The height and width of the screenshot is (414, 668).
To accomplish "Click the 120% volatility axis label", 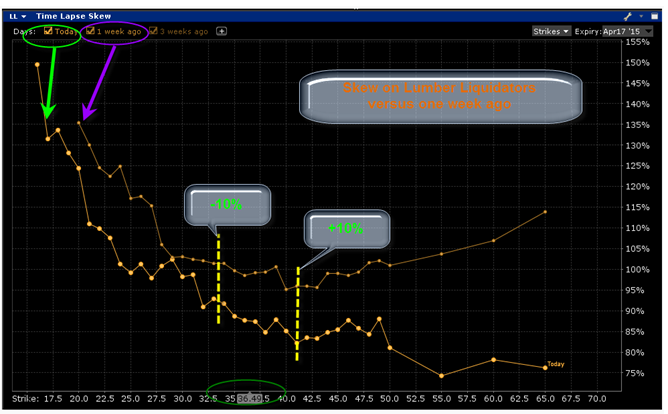I will pos(637,187).
